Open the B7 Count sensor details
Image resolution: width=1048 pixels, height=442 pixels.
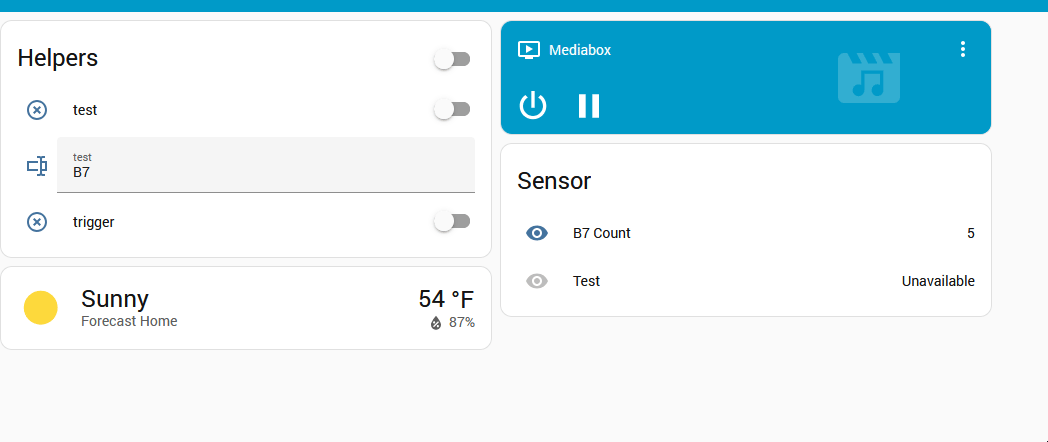[602, 233]
